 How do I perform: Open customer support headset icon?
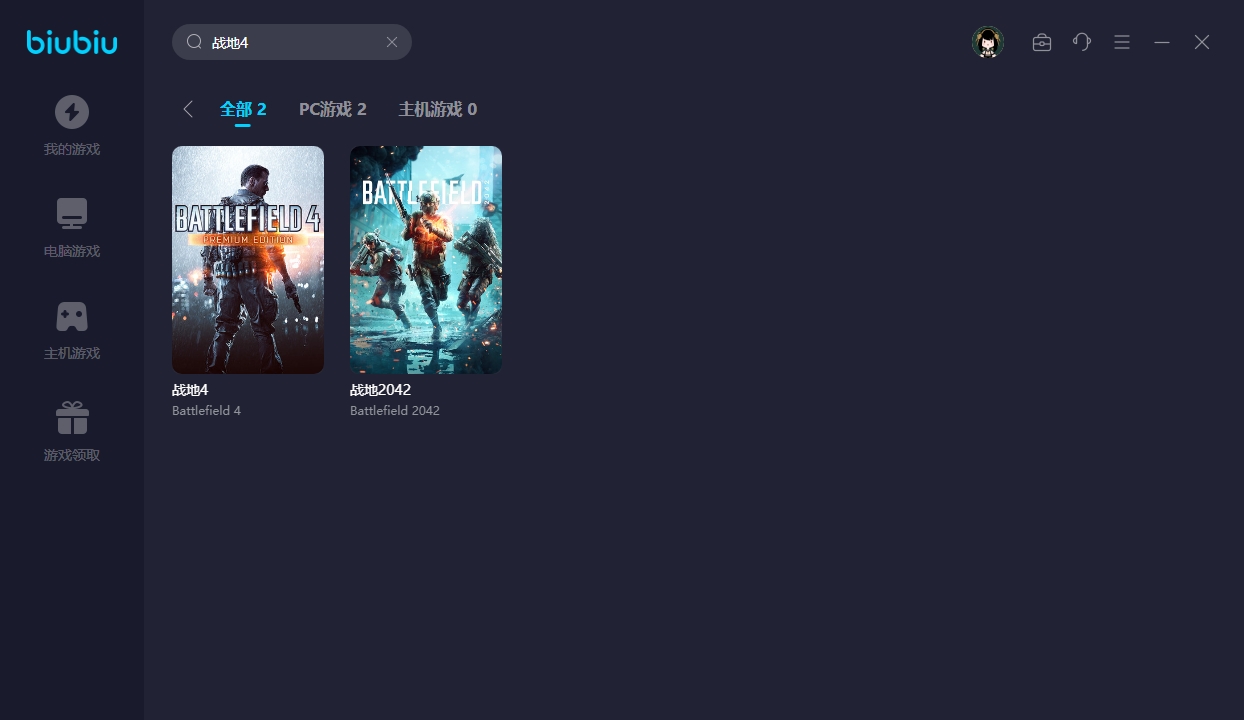(1082, 42)
